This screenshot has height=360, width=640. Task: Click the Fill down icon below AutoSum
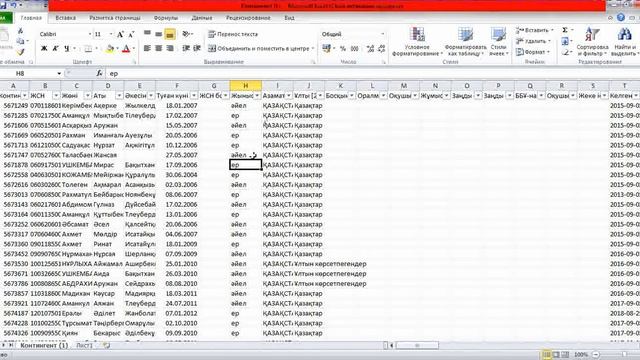(x=565, y=41)
